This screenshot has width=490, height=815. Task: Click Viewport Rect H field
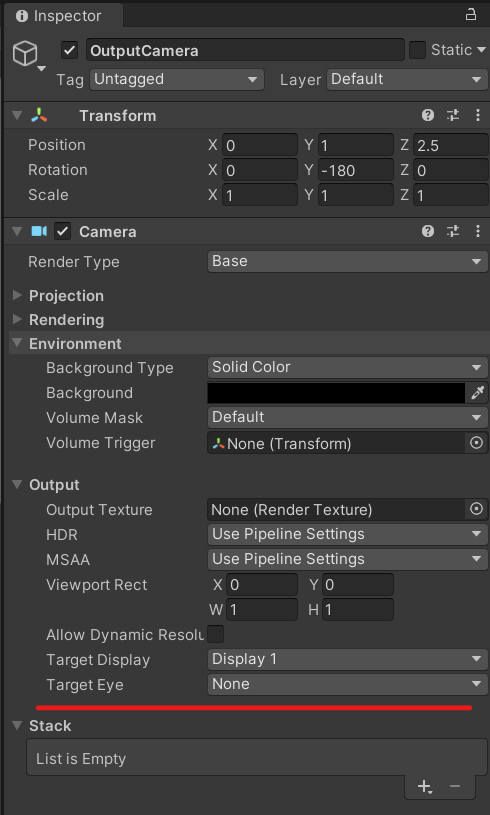coord(357,610)
